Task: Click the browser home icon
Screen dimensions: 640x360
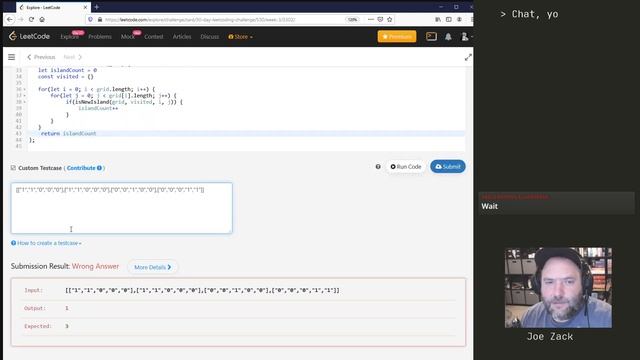Action: tap(42, 19)
